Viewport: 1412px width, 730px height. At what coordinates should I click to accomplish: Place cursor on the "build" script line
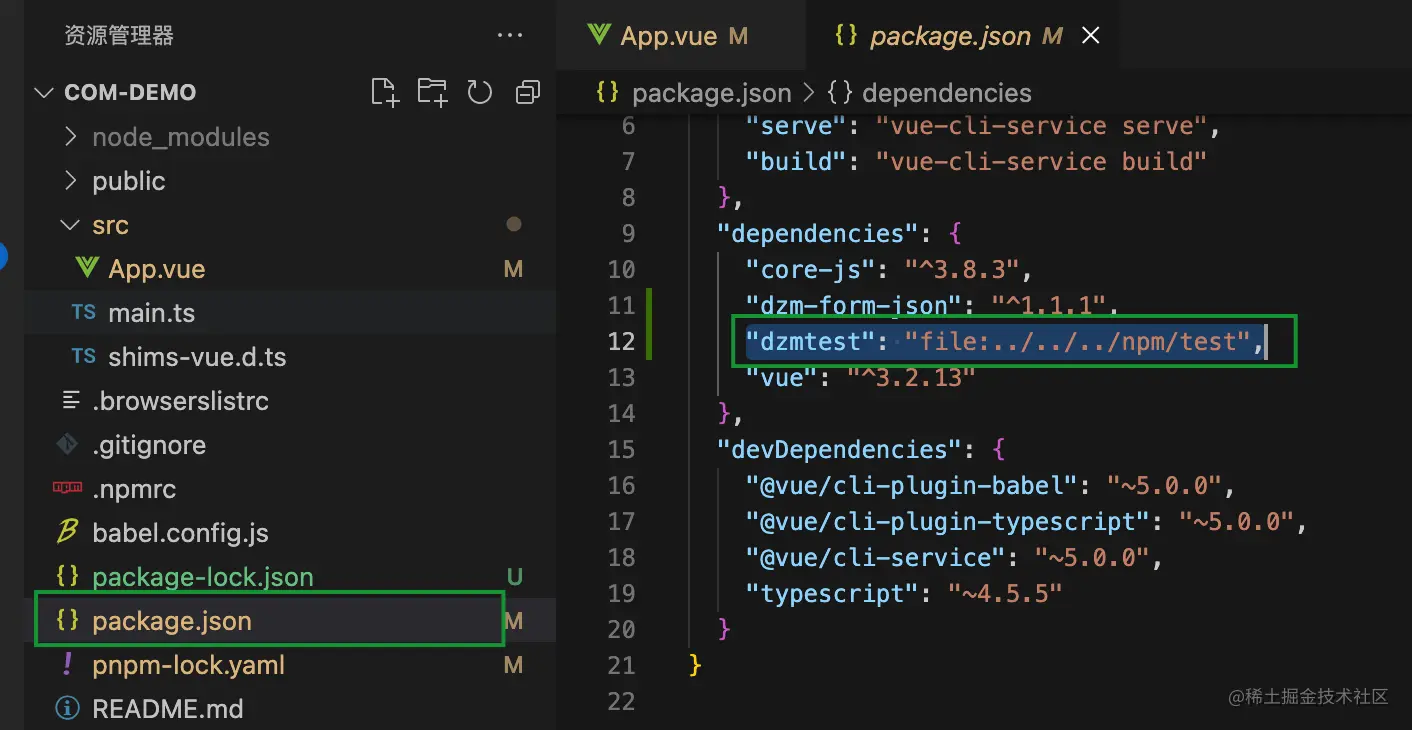click(x=976, y=162)
